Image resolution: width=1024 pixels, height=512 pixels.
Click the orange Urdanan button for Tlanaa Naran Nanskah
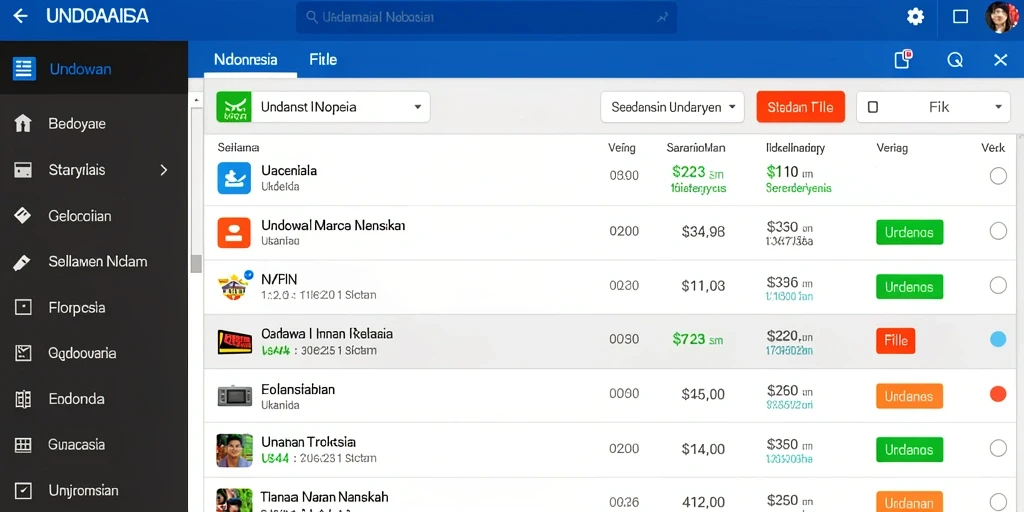(909, 502)
